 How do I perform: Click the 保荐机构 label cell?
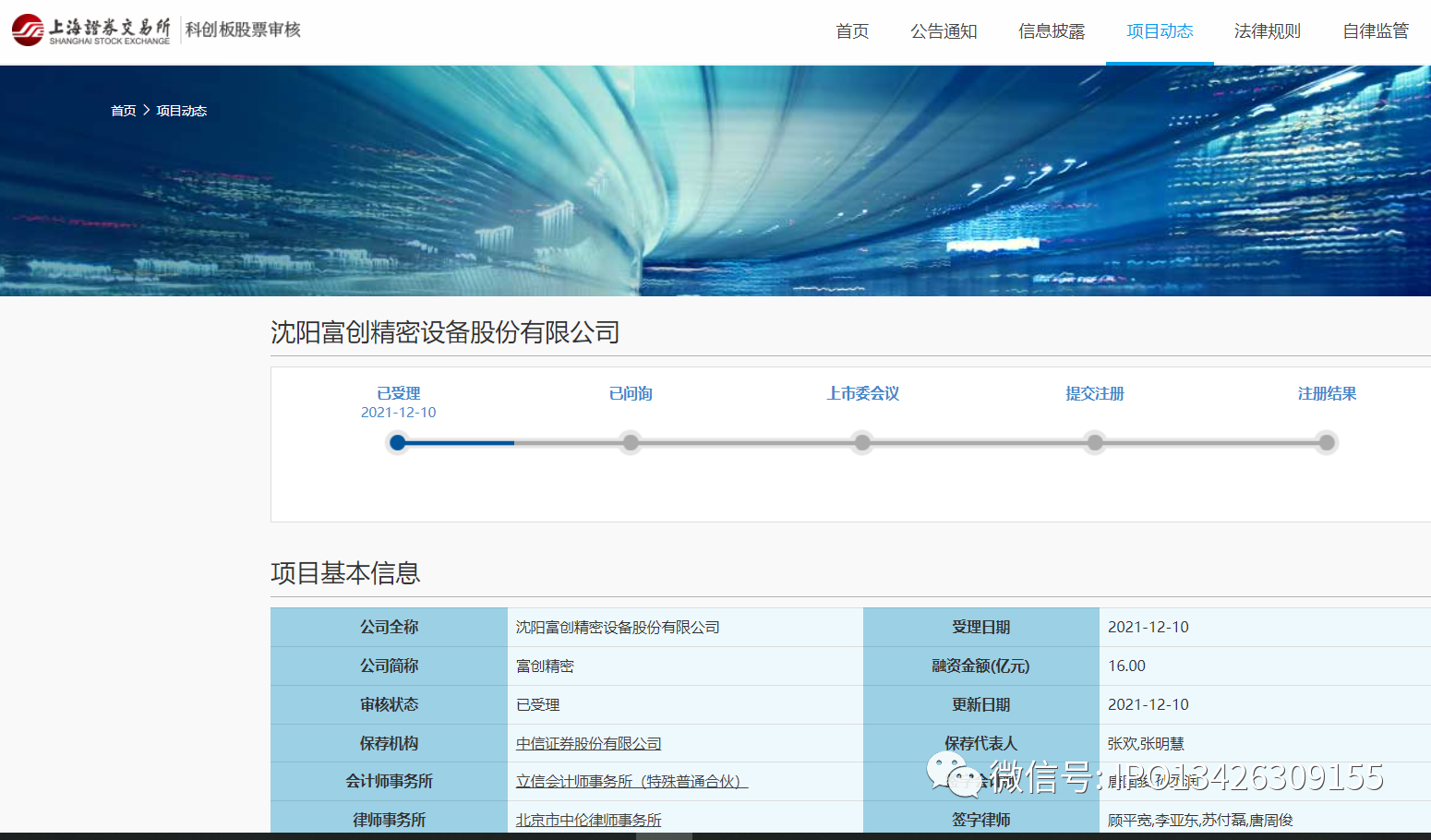pos(389,743)
